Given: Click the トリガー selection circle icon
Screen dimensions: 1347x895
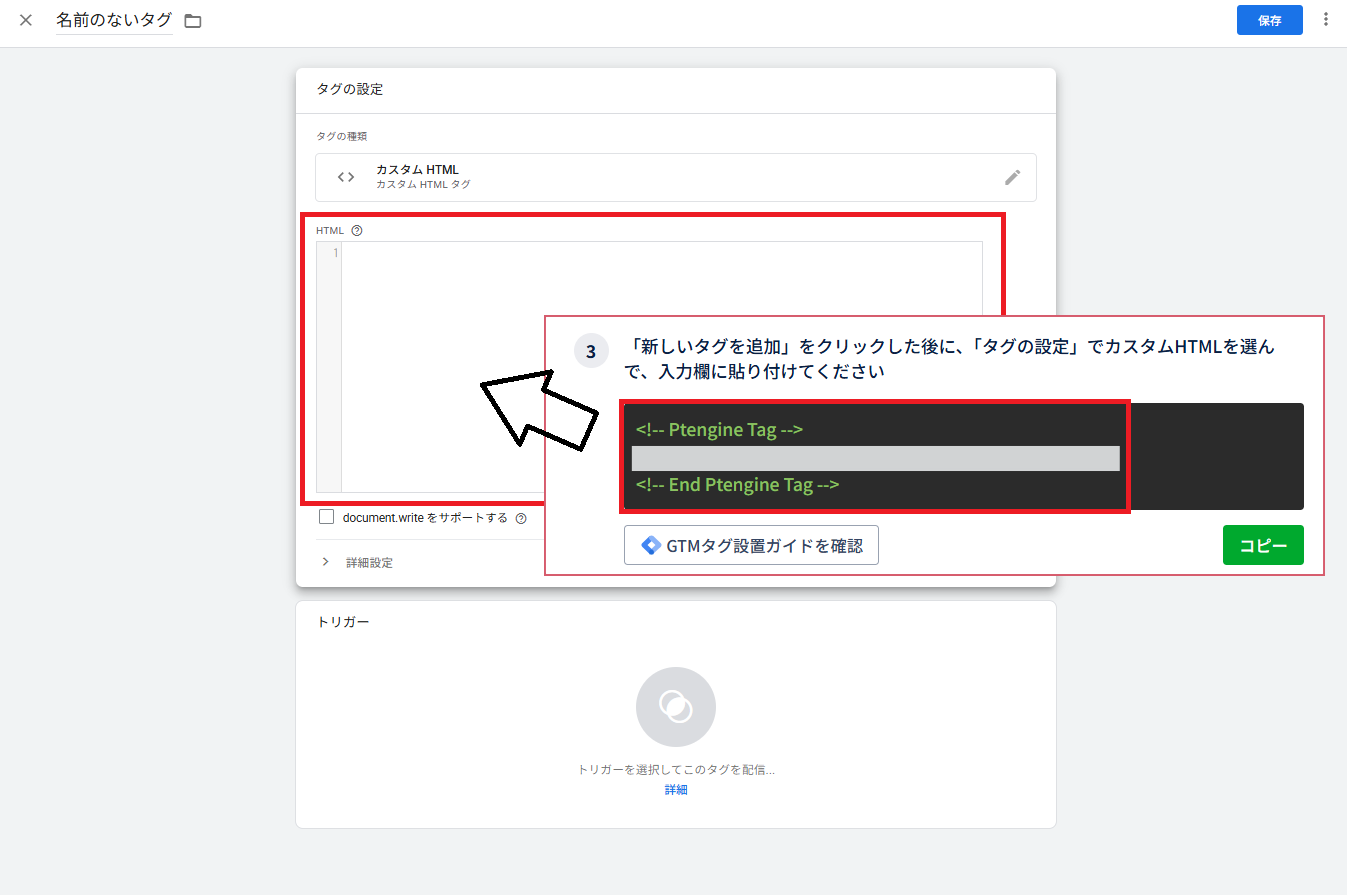Looking at the screenshot, I should [676, 707].
